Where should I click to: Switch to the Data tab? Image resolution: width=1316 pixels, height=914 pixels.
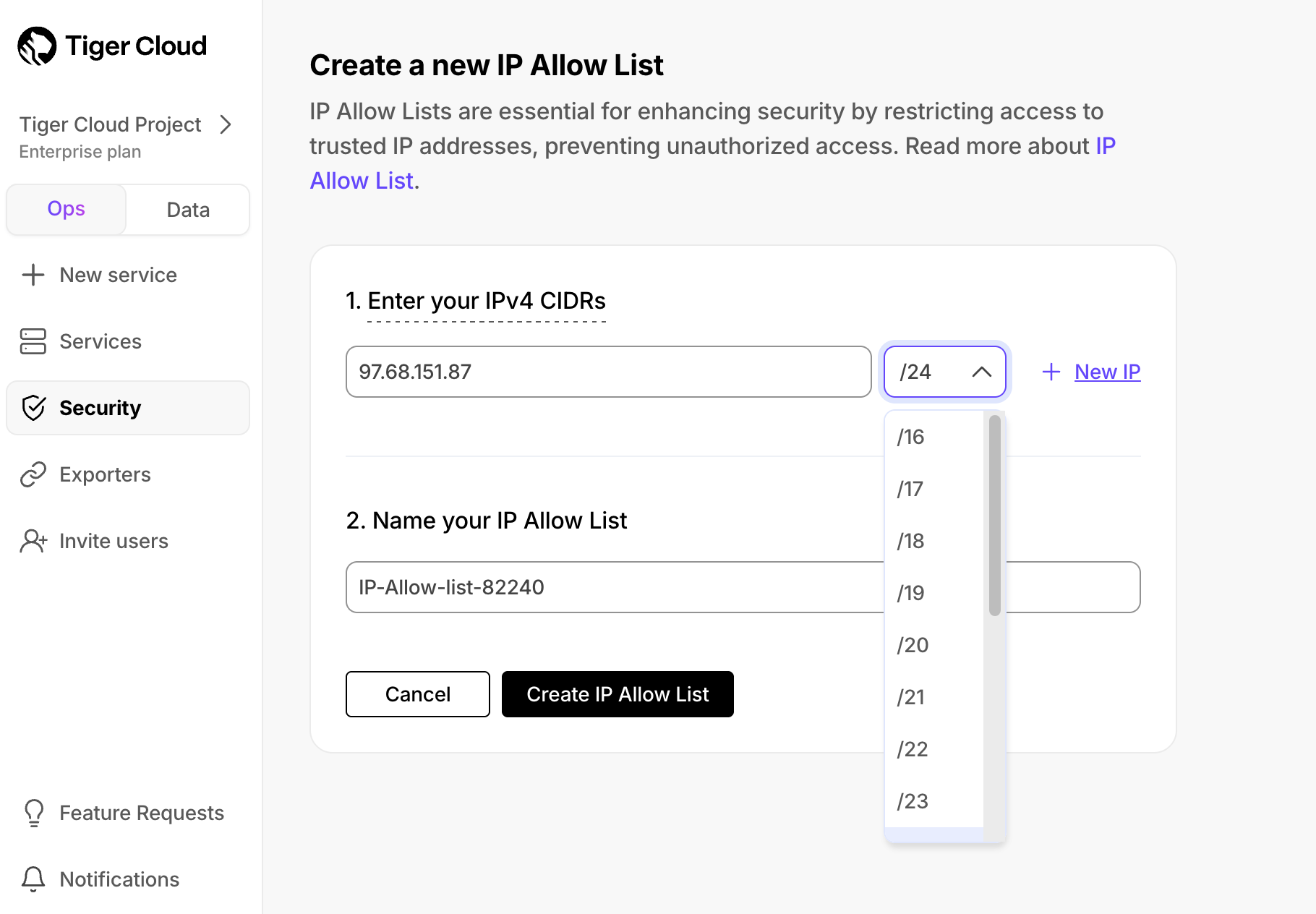[188, 210]
